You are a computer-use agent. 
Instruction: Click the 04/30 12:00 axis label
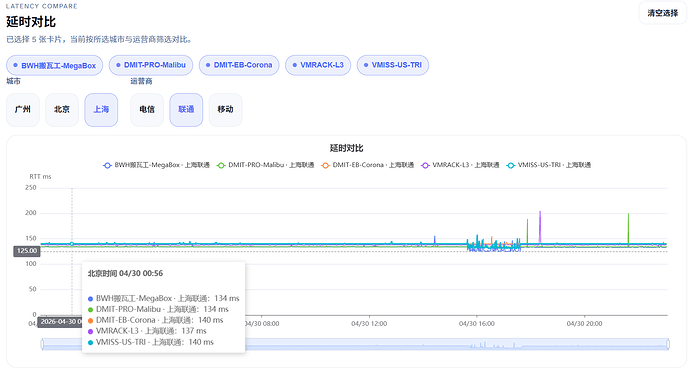click(x=369, y=324)
